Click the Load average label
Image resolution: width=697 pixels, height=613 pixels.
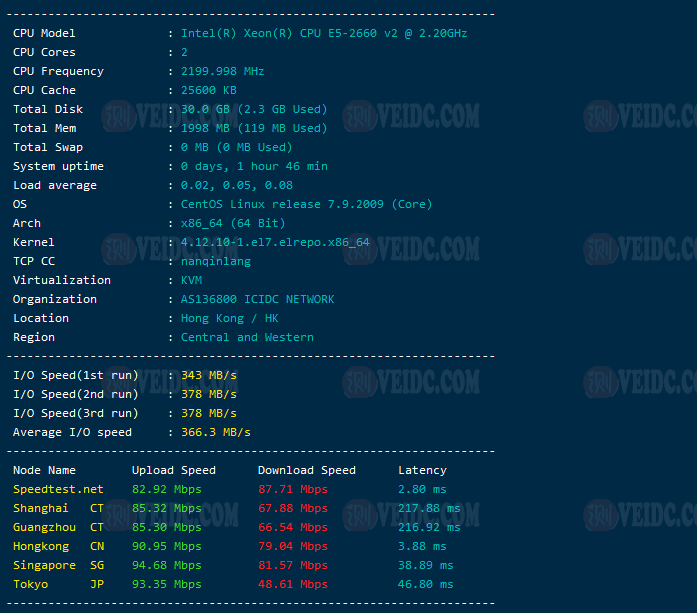(54, 185)
